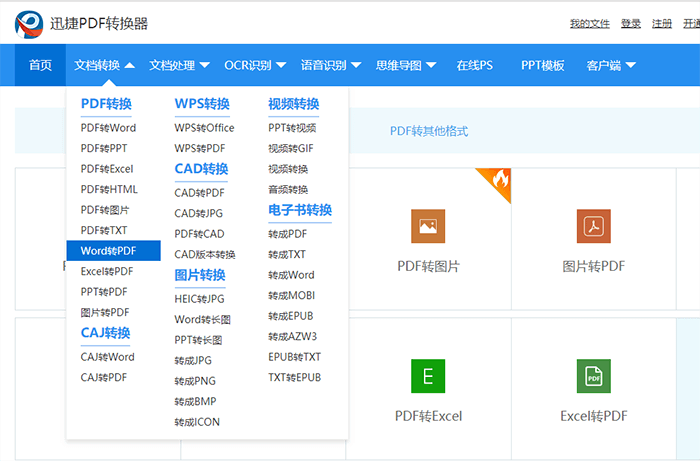The height and width of the screenshot is (461, 700).
Task: Open the PDF转其他格式 tab
Action: coord(429,131)
